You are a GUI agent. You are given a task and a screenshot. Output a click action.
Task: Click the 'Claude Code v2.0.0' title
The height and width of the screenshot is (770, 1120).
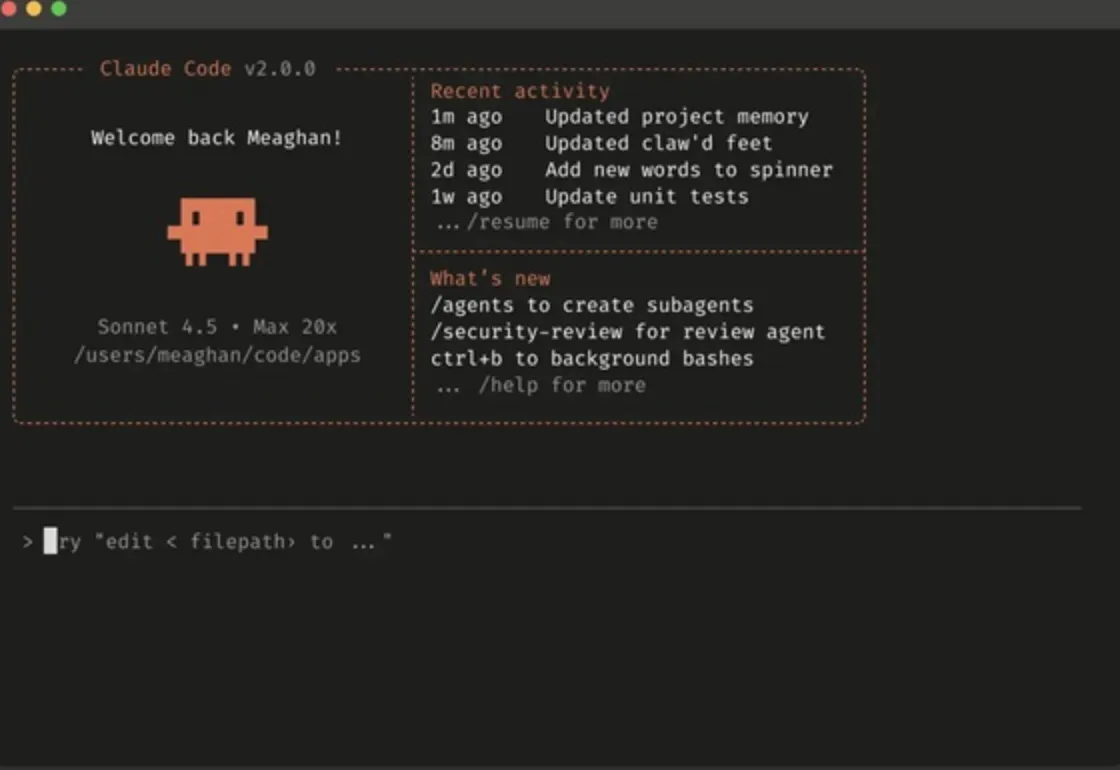208,69
